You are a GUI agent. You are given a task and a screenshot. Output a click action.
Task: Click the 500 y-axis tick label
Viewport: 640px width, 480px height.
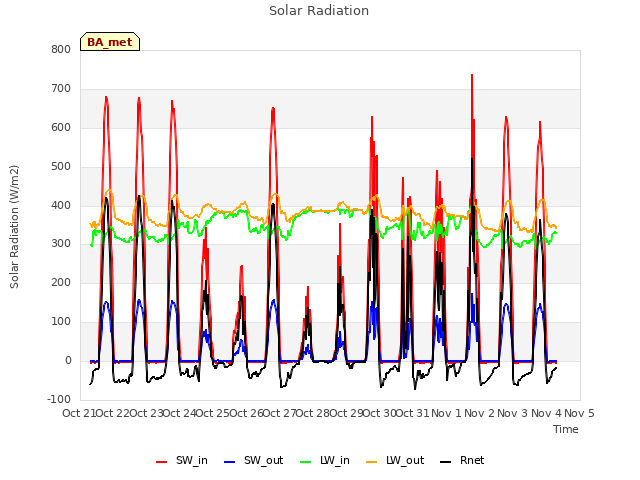(61, 167)
